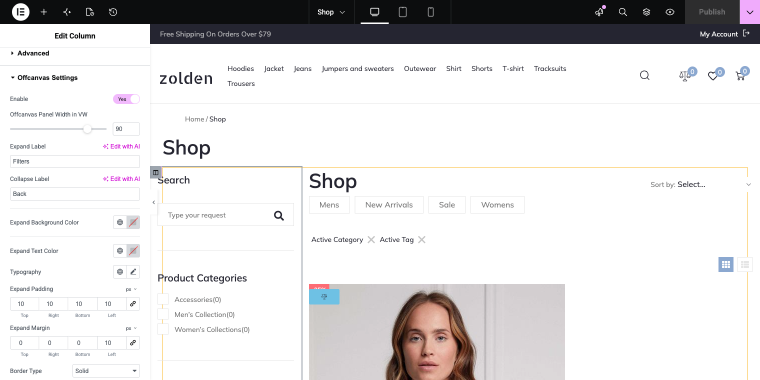Open the Shop document dropdown
Image resolution: width=760 pixels, height=380 pixels.
pyautogui.click(x=332, y=12)
